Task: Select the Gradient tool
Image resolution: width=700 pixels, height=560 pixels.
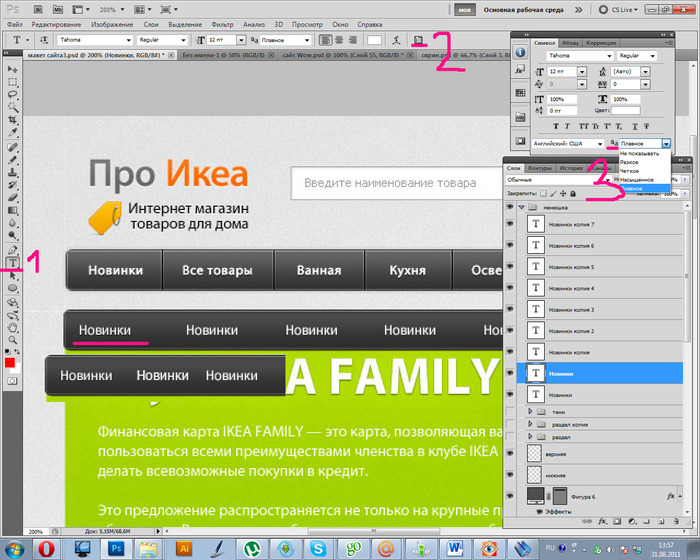Action: pos(12,210)
